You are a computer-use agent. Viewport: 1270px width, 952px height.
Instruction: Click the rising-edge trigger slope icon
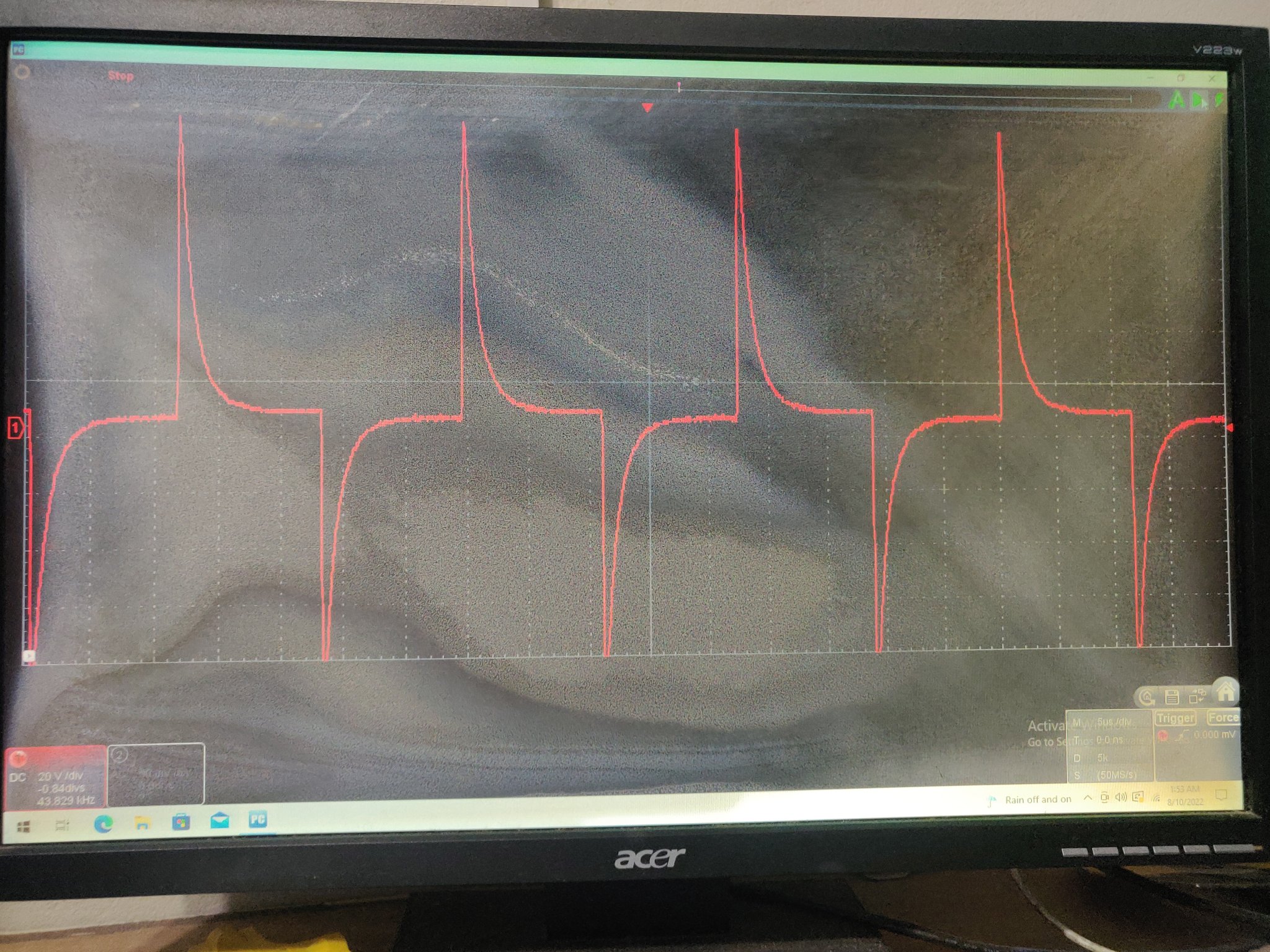point(1183,735)
